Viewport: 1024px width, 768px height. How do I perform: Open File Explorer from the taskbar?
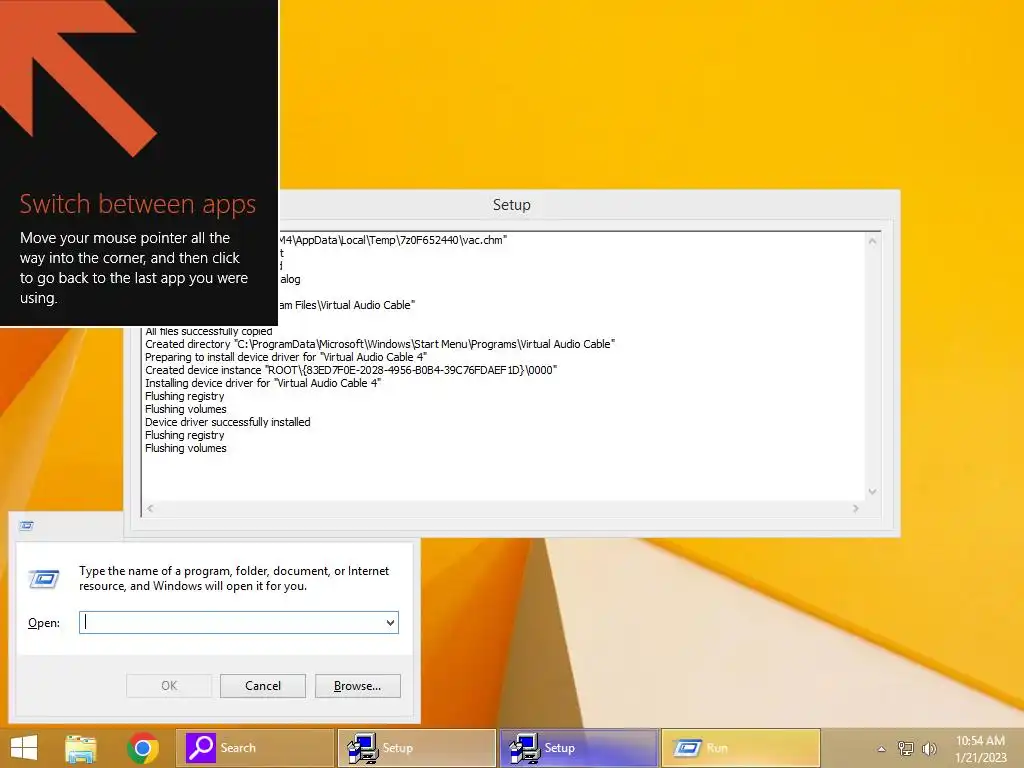pyautogui.click(x=80, y=748)
